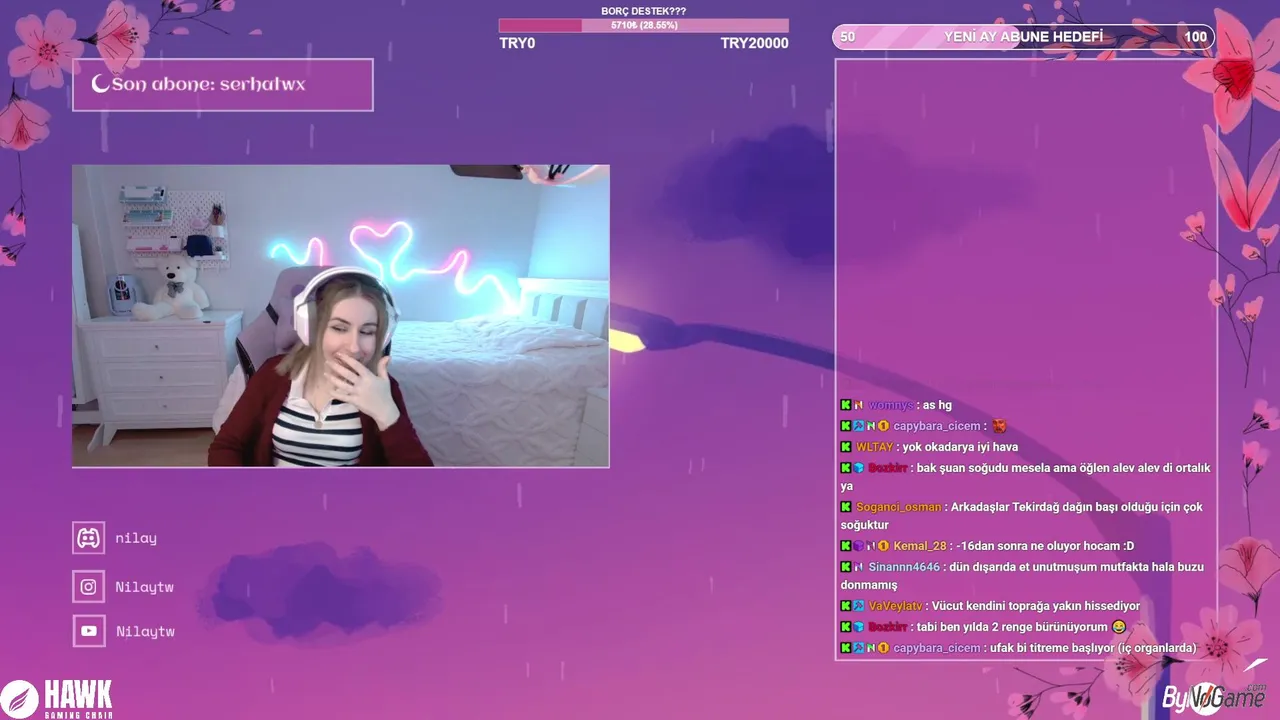The height and width of the screenshot is (720, 1280).
Task: Click the YouTube icon next to Nilaytw
Action: (x=89, y=631)
